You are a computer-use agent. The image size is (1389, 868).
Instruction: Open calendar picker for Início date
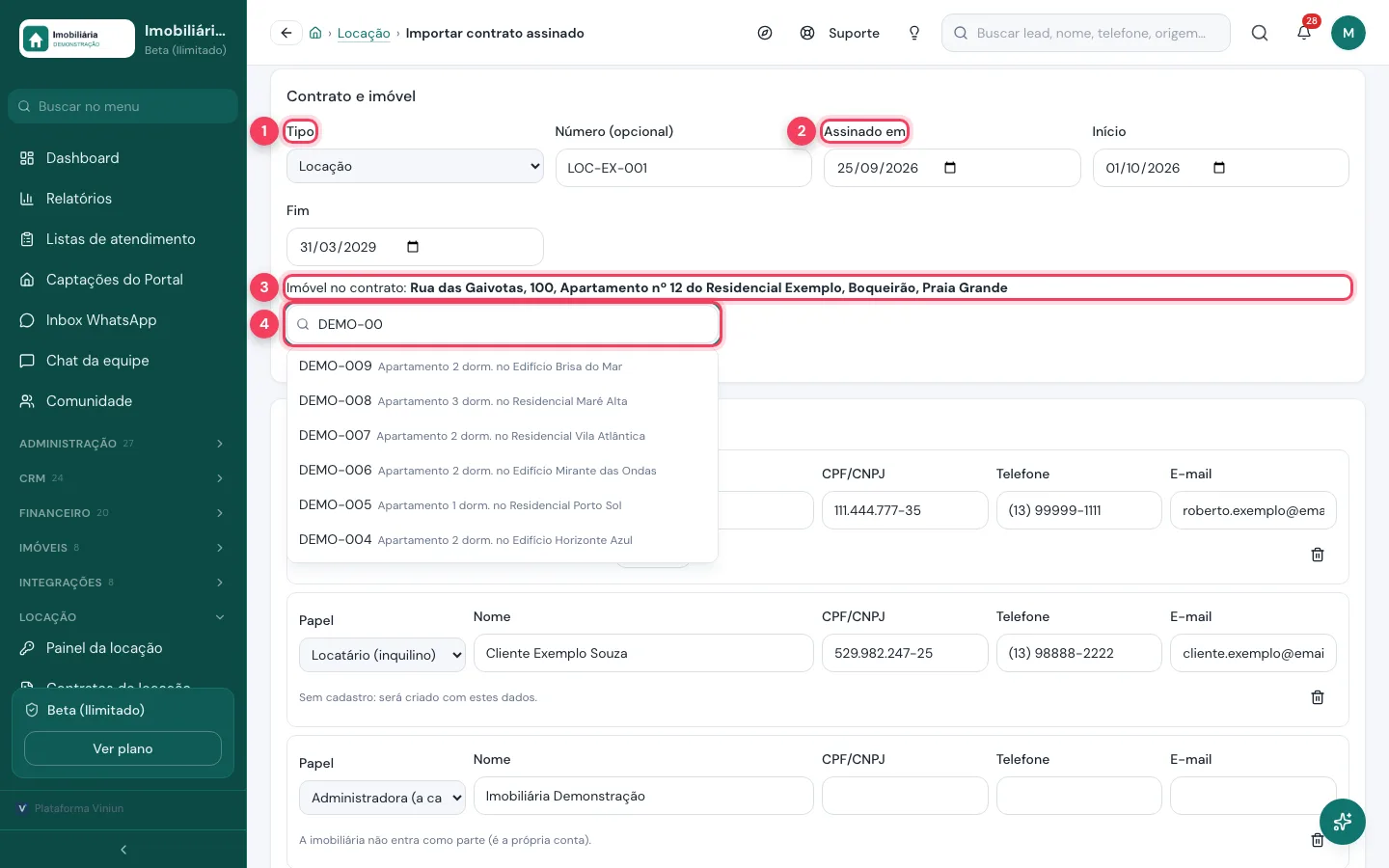point(1219,168)
